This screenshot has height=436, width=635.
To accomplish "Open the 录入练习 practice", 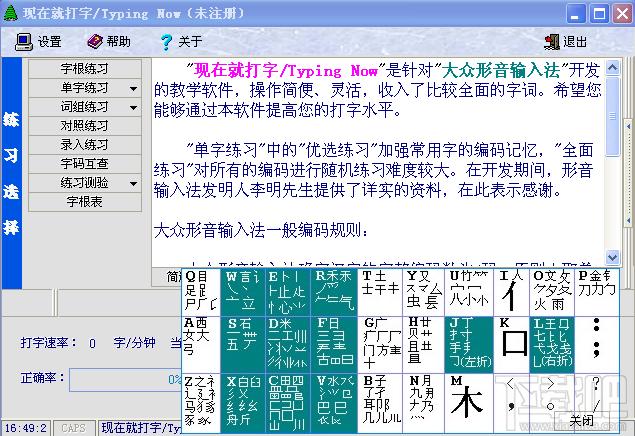I will click(x=85, y=145).
